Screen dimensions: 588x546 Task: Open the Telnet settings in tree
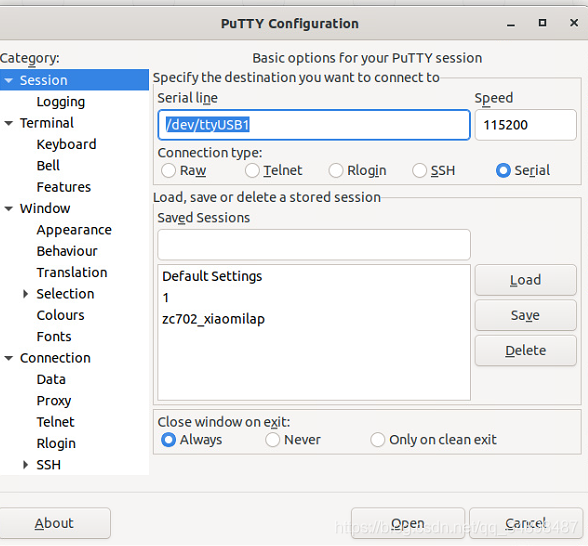(x=56, y=422)
